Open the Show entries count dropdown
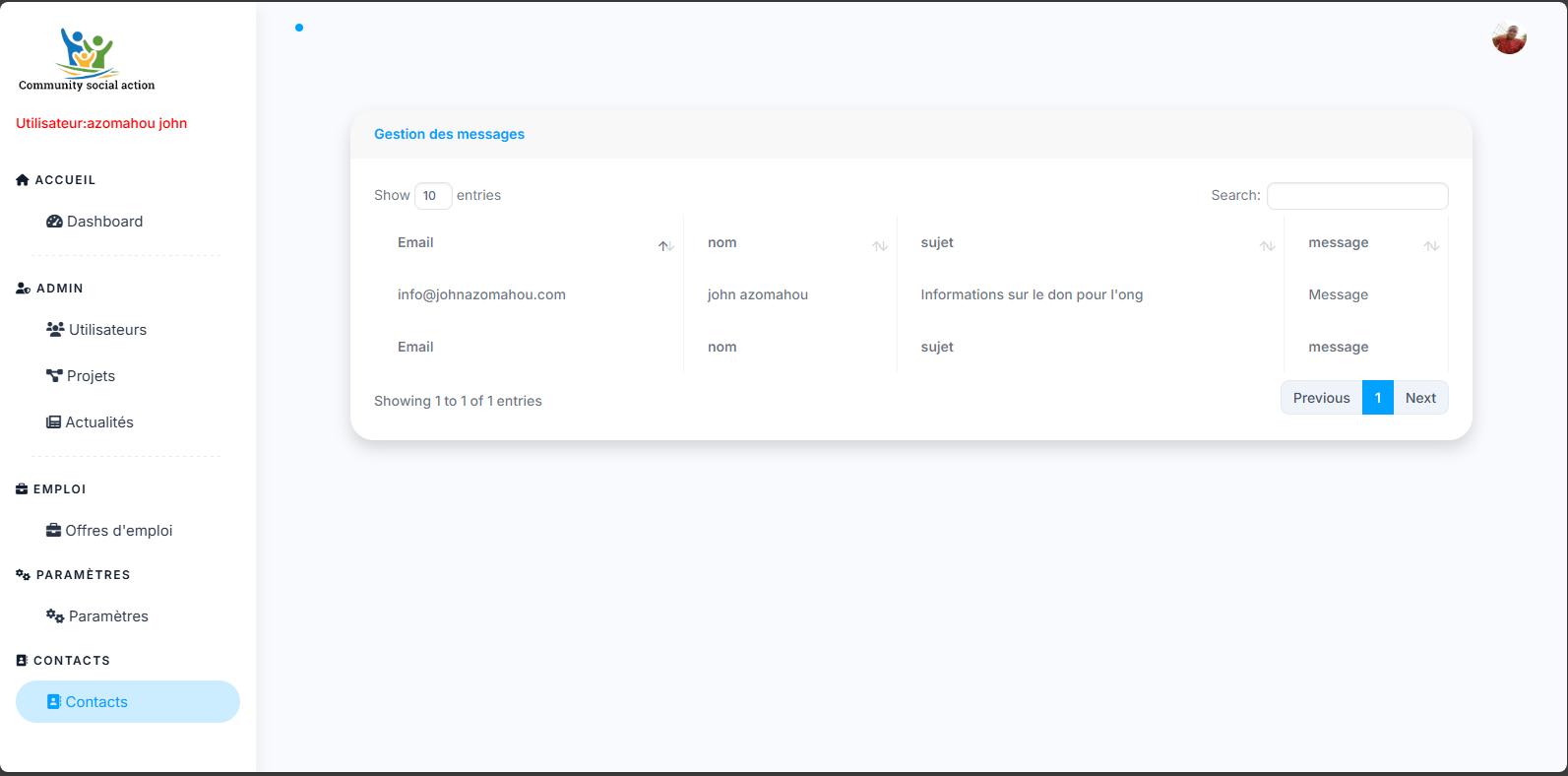1568x776 pixels. pos(432,196)
